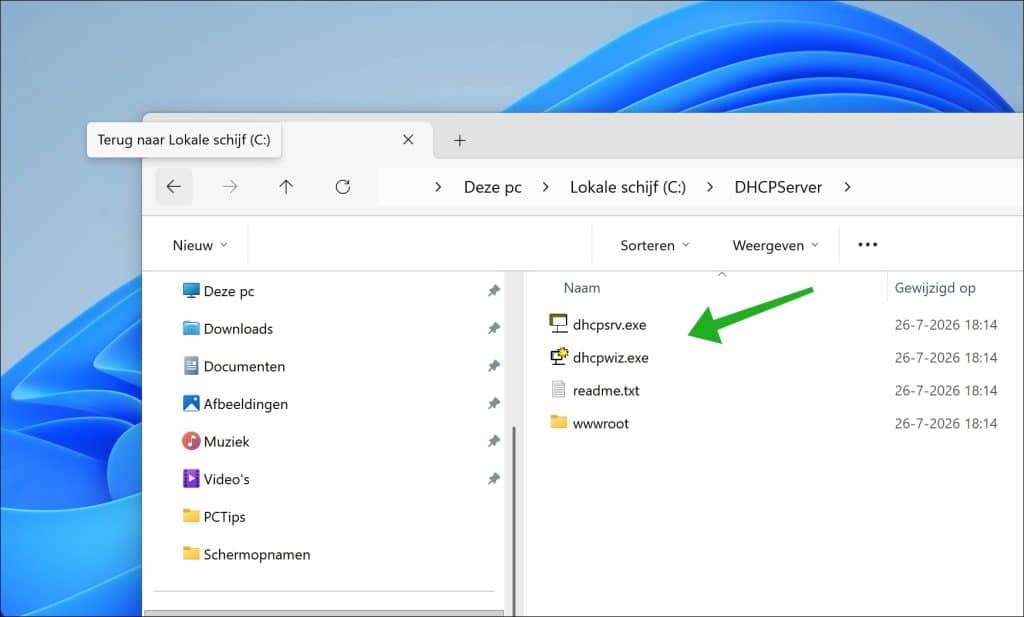Screen dimensions: 1024x617
Task: Select the dhcpsrv.exe file icon
Action: coord(558,323)
